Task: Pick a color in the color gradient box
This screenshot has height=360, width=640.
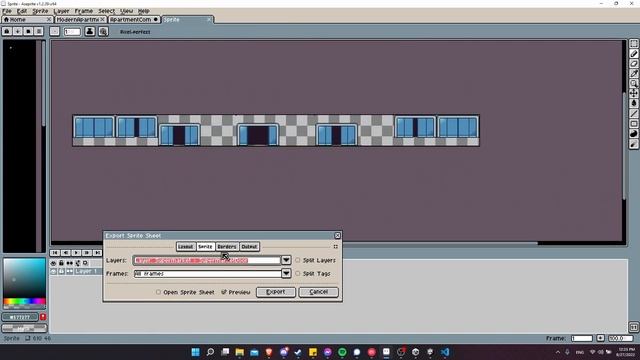Action: (24, 278)
